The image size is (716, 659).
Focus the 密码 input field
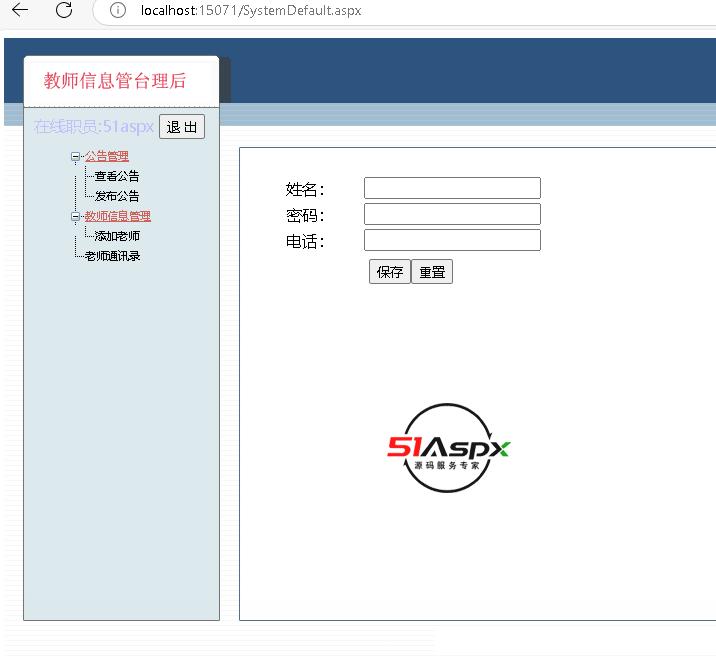pos(452,214)
